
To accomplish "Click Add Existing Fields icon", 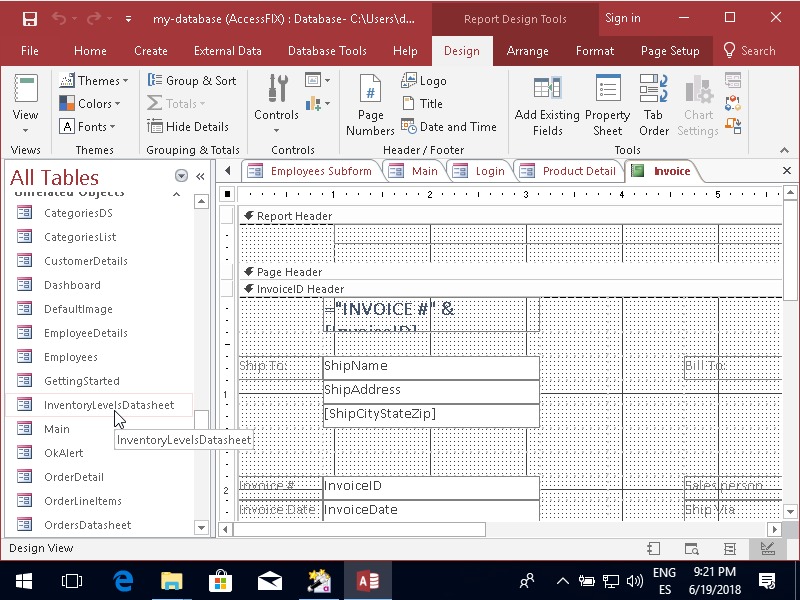I will [x=547, y=105].
